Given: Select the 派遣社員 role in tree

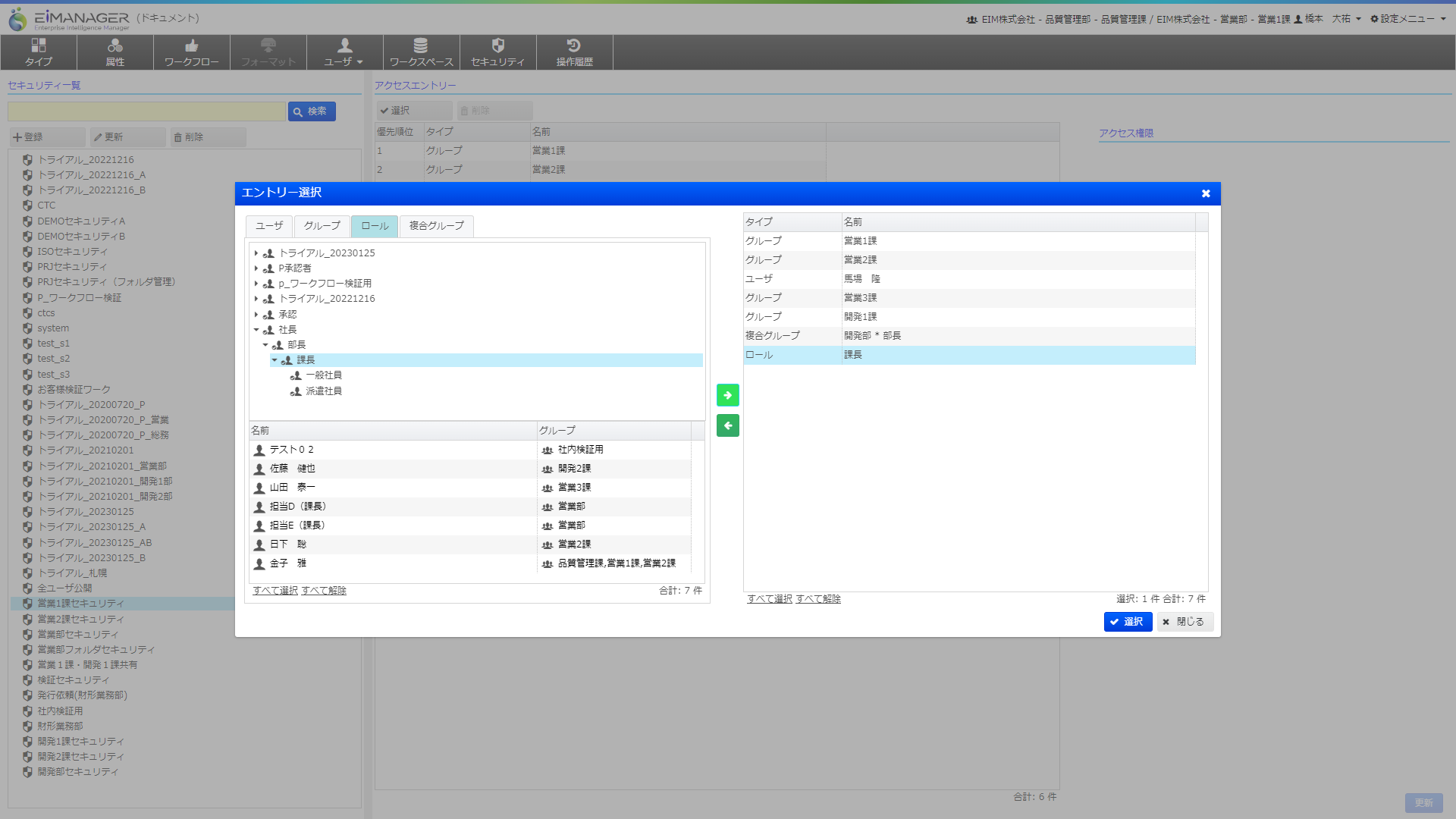Looking at the screenshot, I should [324, 391].
